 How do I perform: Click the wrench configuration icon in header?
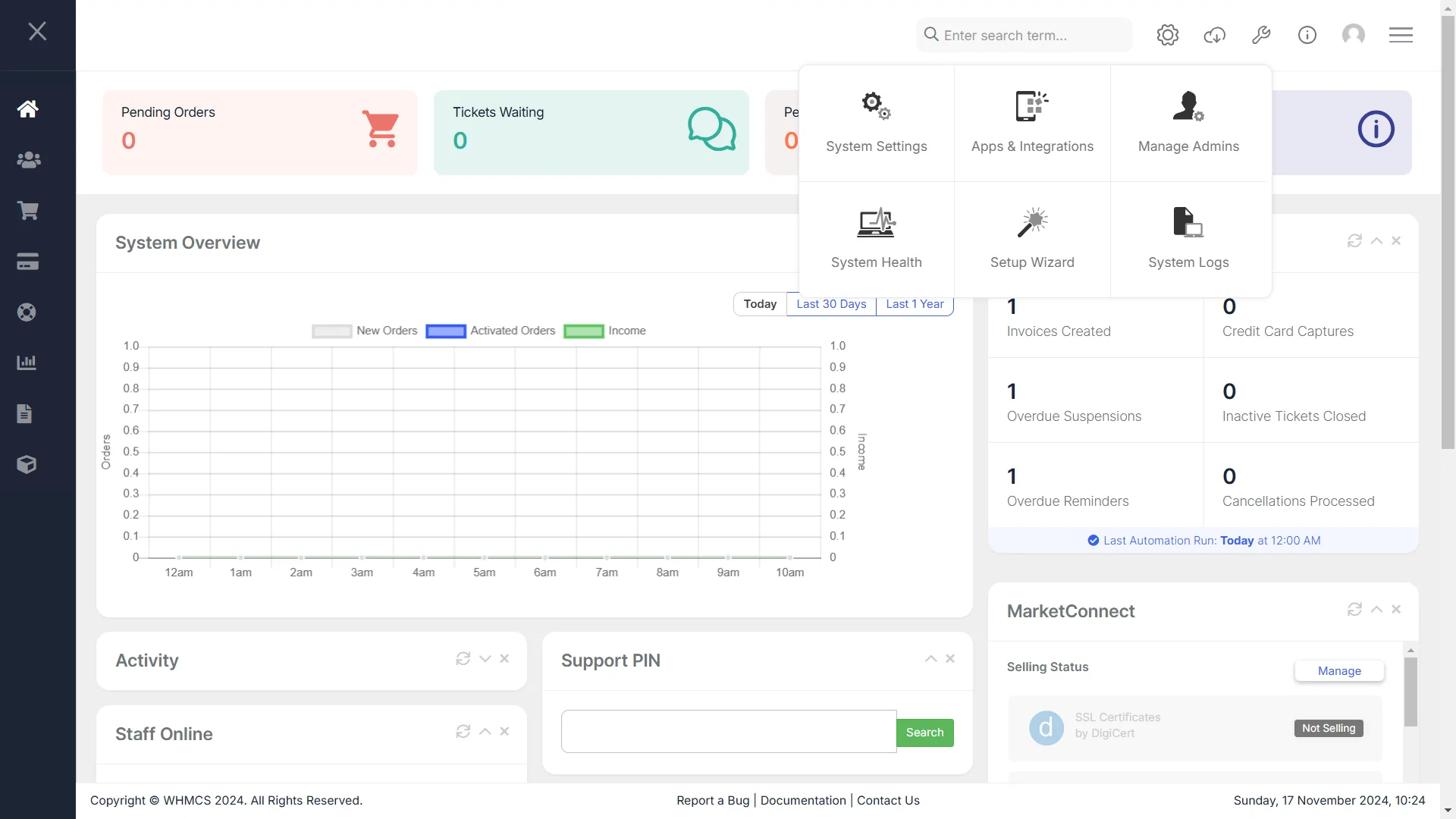[x=1261, y=35]
